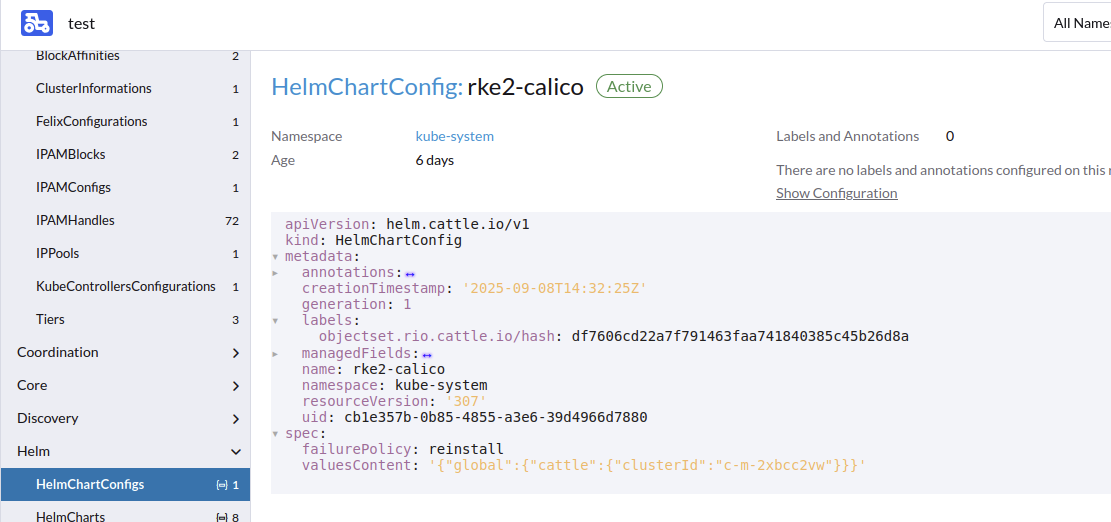Screen dimensions: 1111x522
Task: Open the kube-system namespace link
Action: coord(454,136)
